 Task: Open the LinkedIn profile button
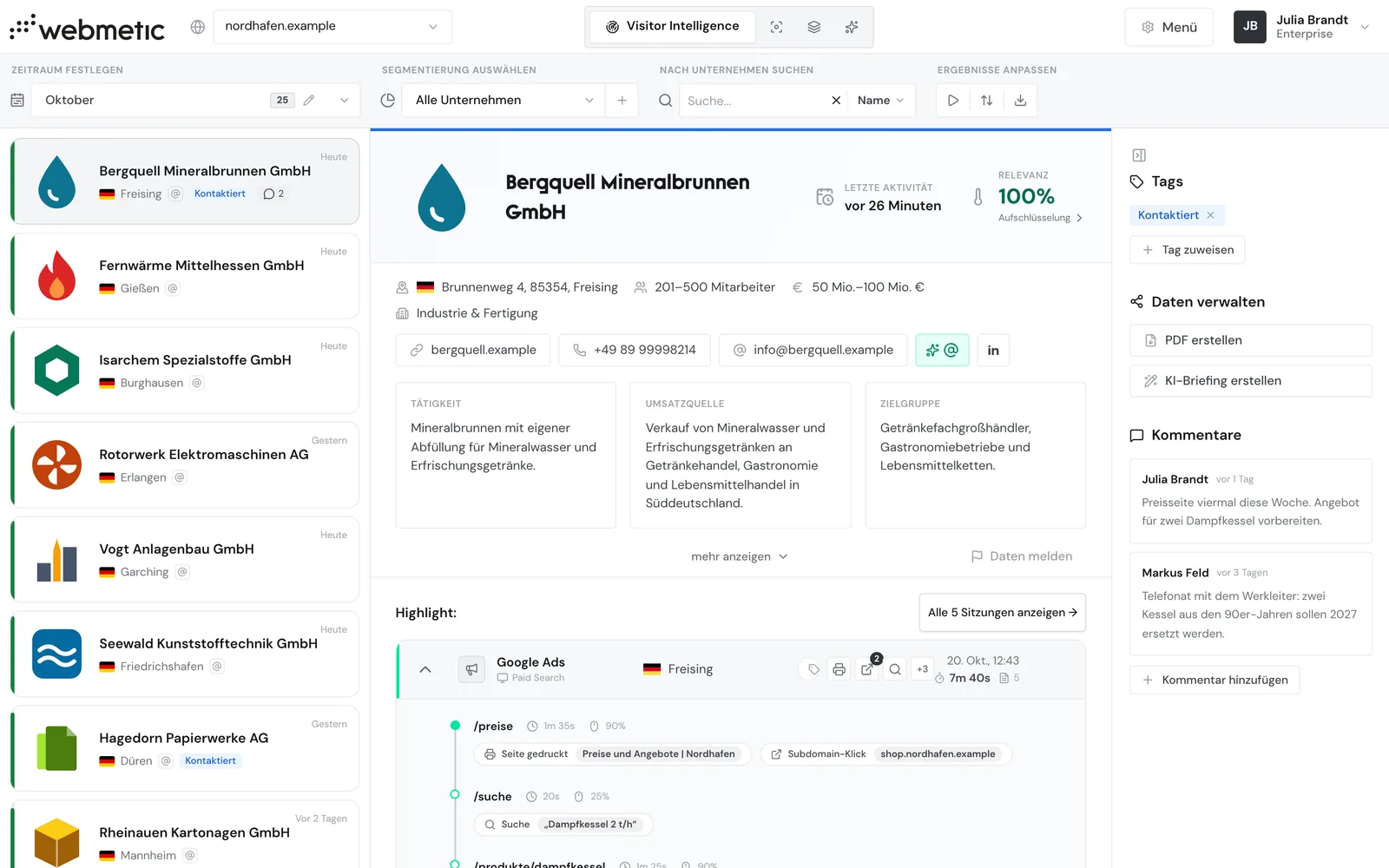point(993,350)
